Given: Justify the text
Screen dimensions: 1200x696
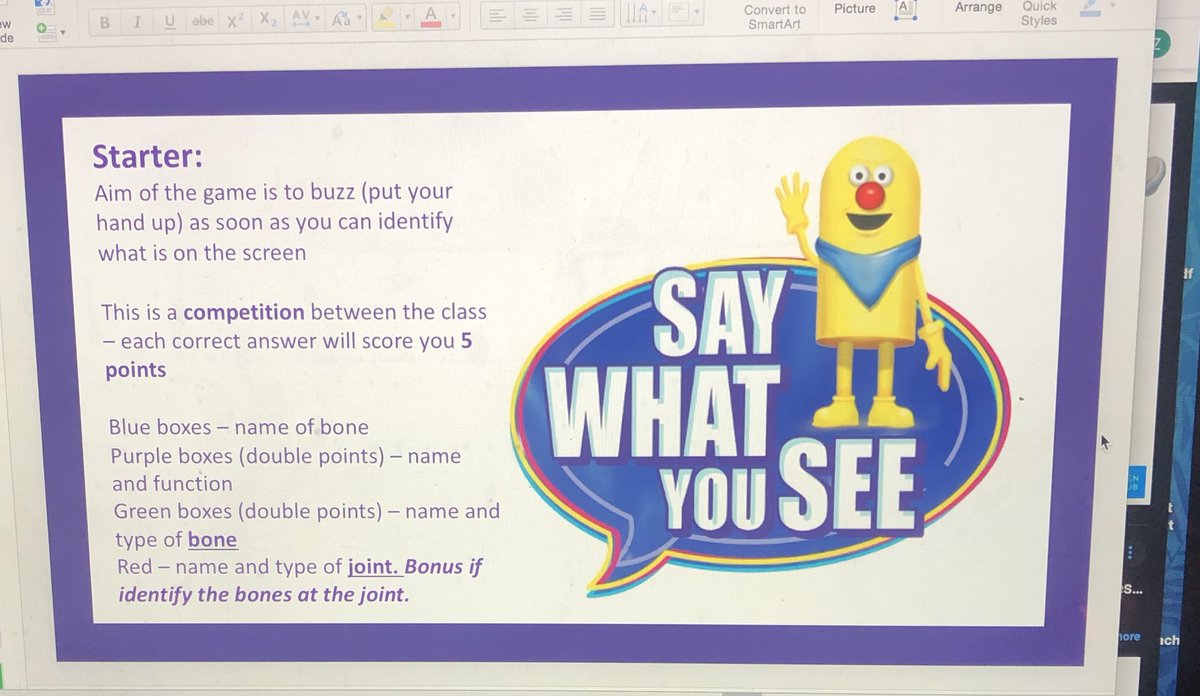Looking at the screenshot, I should point(597,15).
